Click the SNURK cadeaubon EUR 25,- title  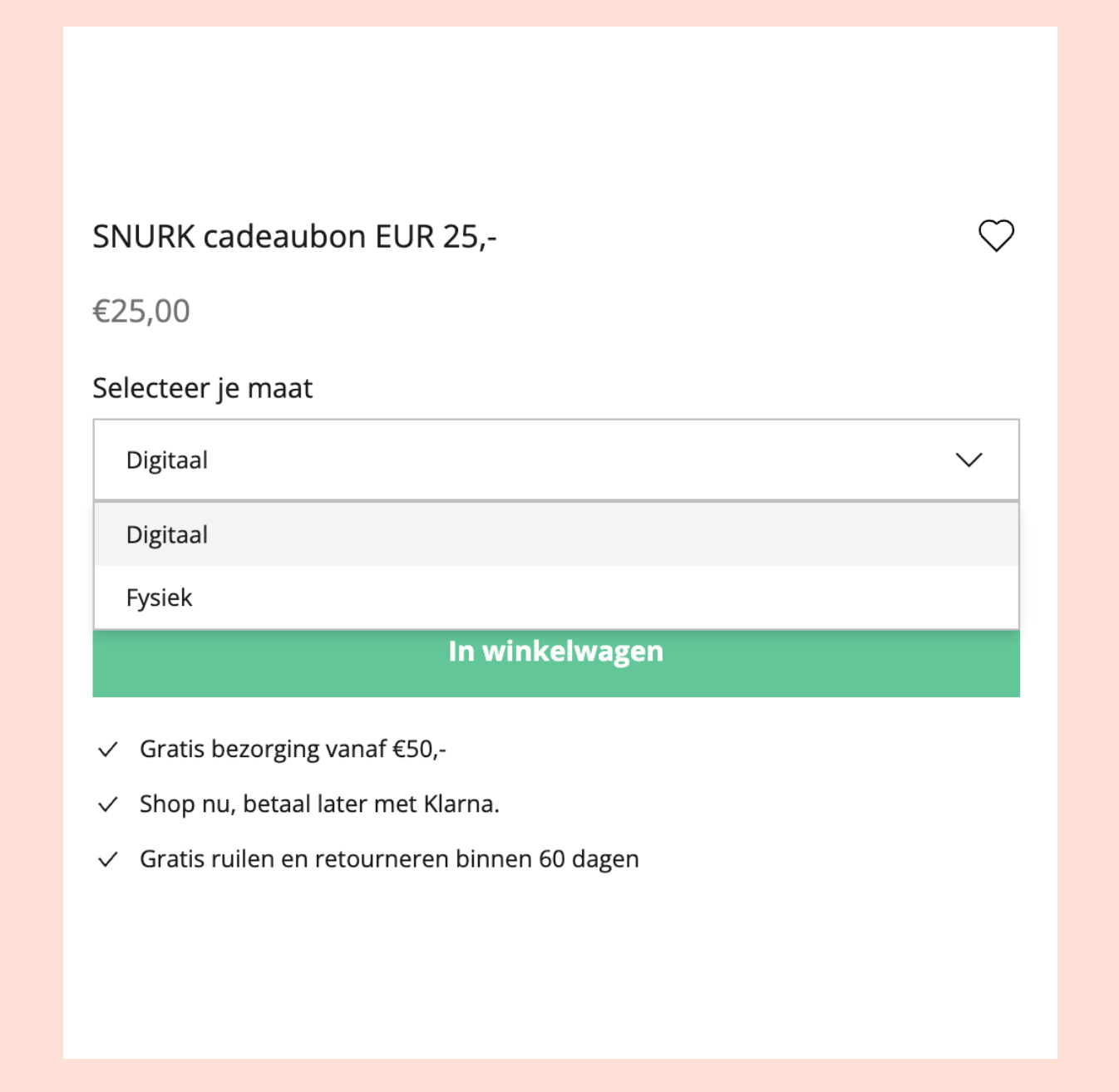pyautogui.click(x=294, y=237)
